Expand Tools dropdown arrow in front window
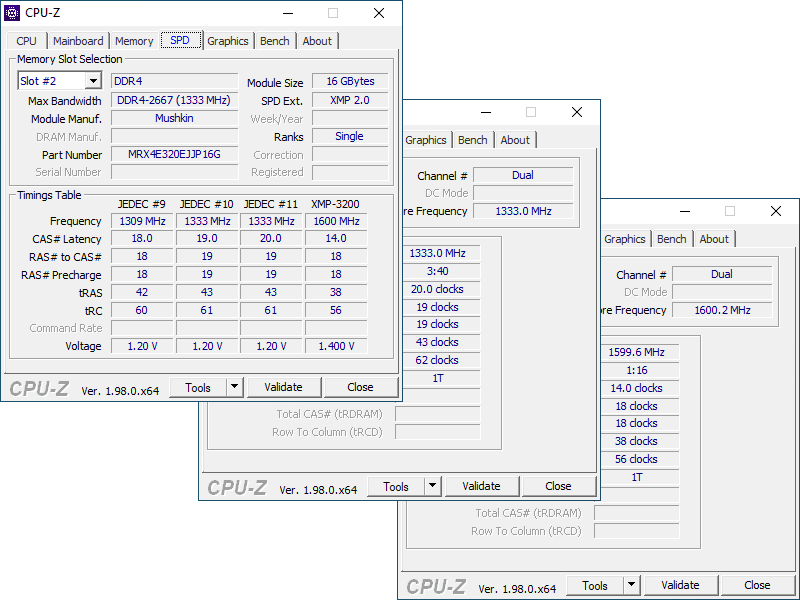 pyautogui.click(x=234, y=387)
